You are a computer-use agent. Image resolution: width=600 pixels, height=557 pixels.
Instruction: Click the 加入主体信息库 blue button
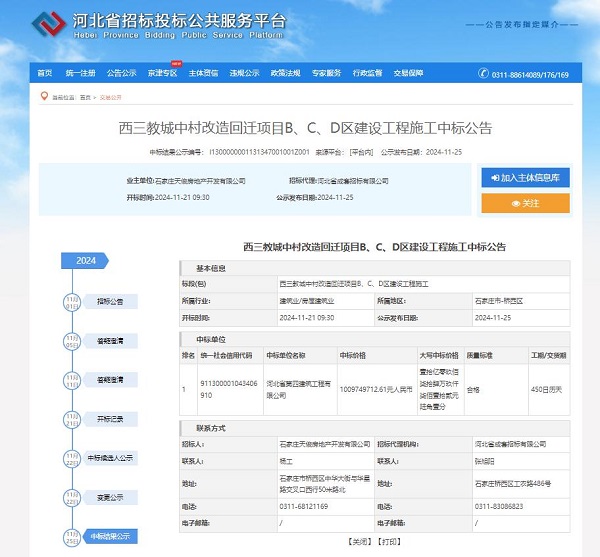point(525,177)
